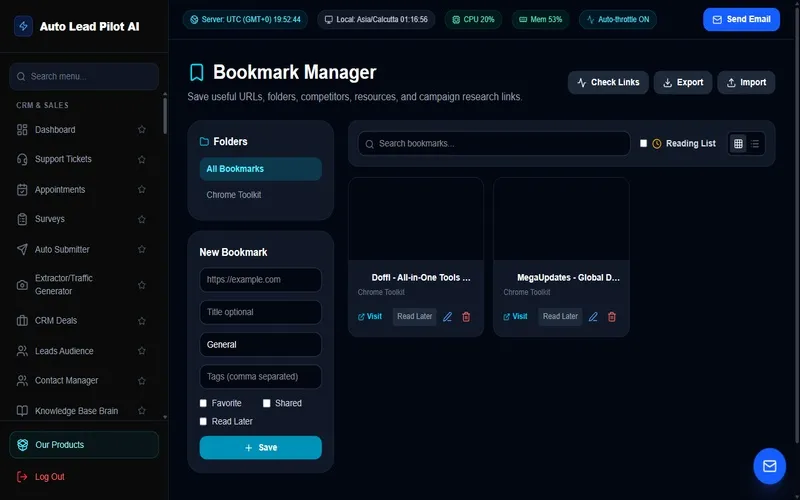Delete the MegaUpdates bookmark via trash icon

(612, 317)
